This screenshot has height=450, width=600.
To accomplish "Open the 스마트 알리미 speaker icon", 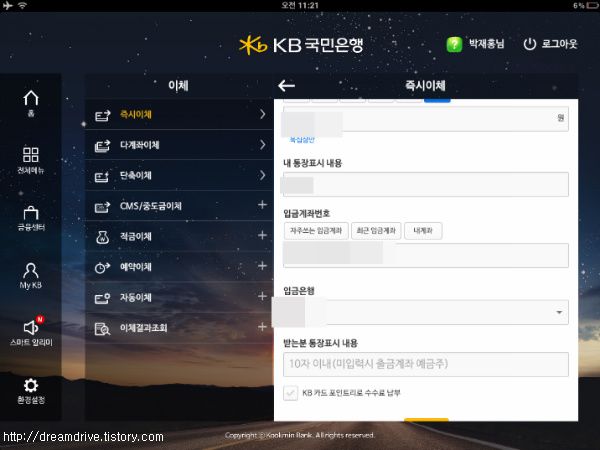I will [31, 327].
